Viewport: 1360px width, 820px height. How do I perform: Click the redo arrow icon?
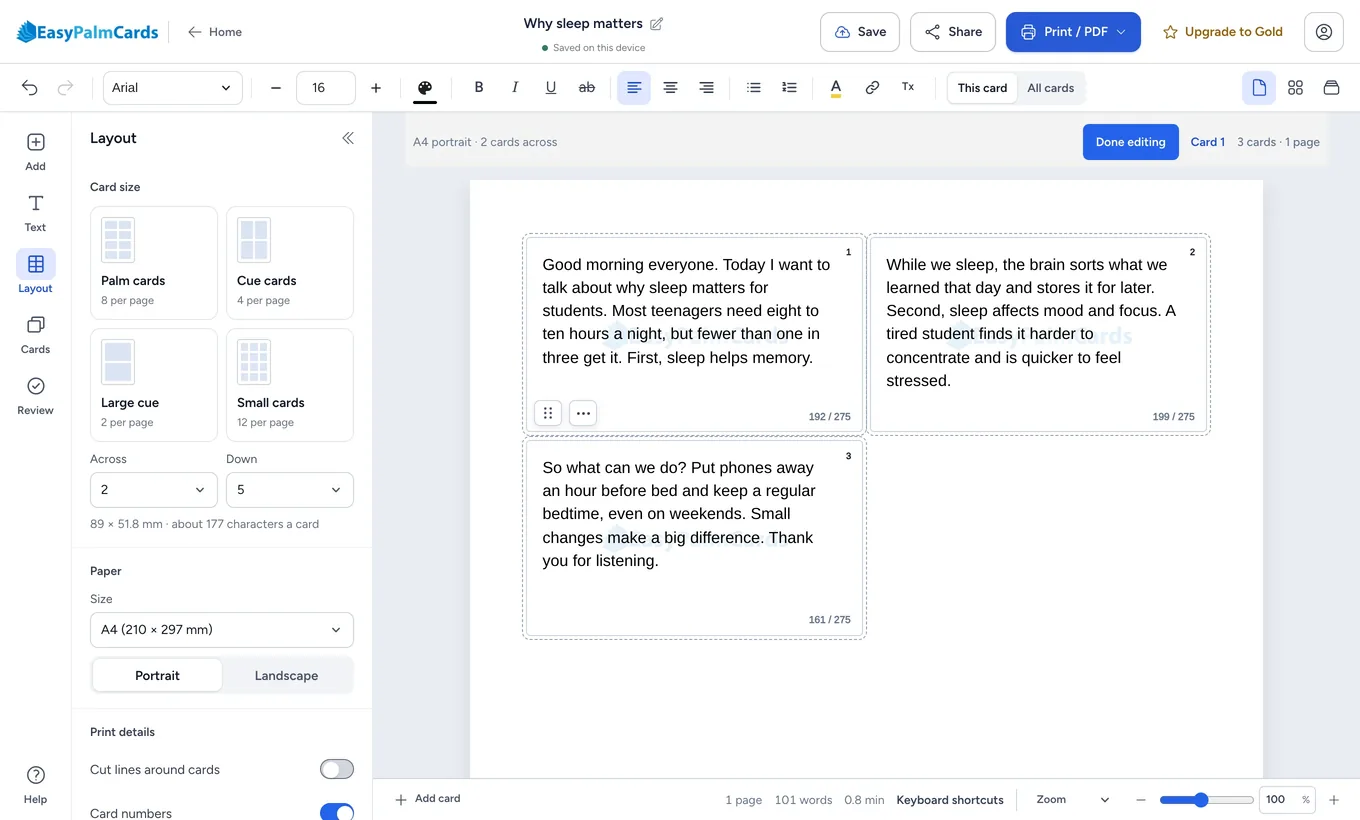[66, 88]
